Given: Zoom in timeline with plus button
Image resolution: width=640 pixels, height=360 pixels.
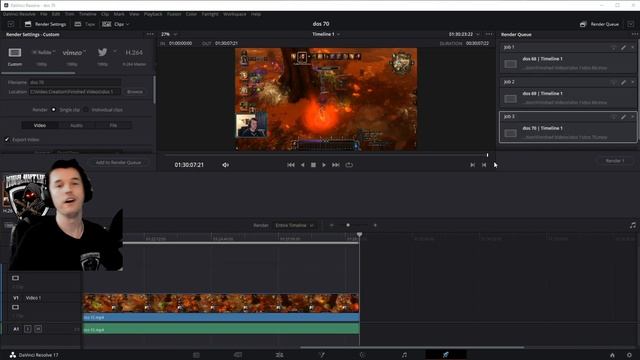Looking at the screenshot, I should [x=375, y=225].
